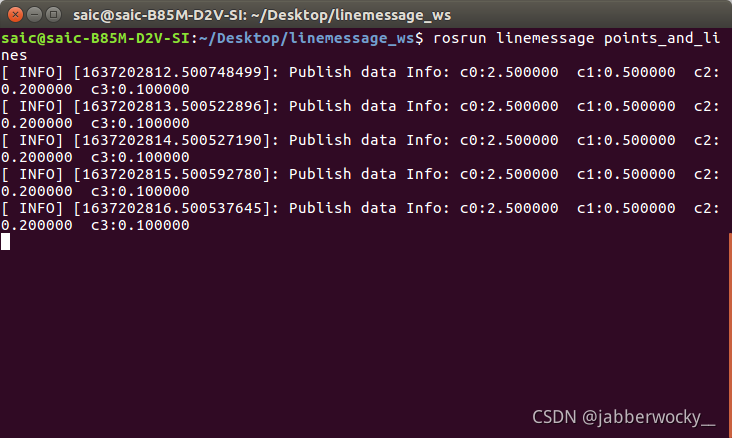Click the timestamp 1637202816.500537645
732x438 pixels.
click(172, 208)
